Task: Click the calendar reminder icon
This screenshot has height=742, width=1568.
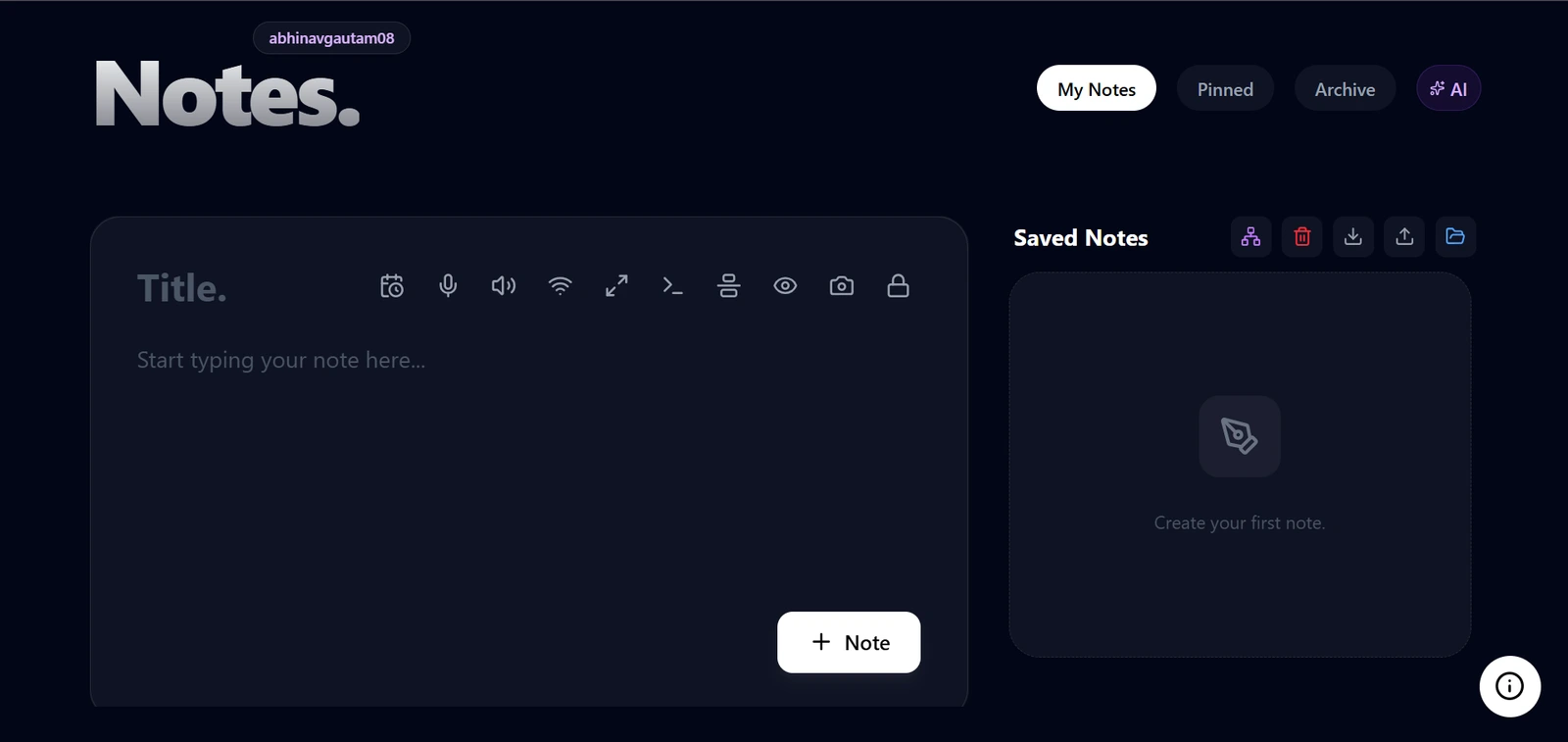Action: [392, 286]
